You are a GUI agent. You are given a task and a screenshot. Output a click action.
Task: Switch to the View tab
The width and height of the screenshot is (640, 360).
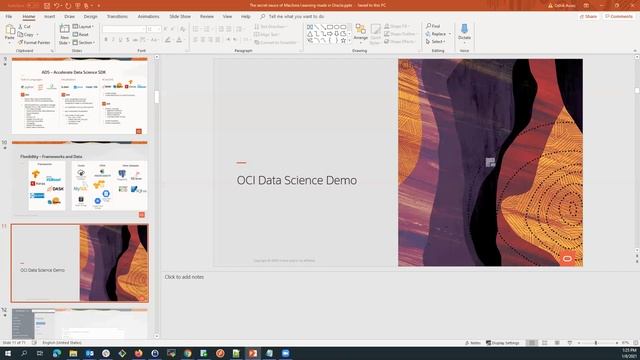227,16
